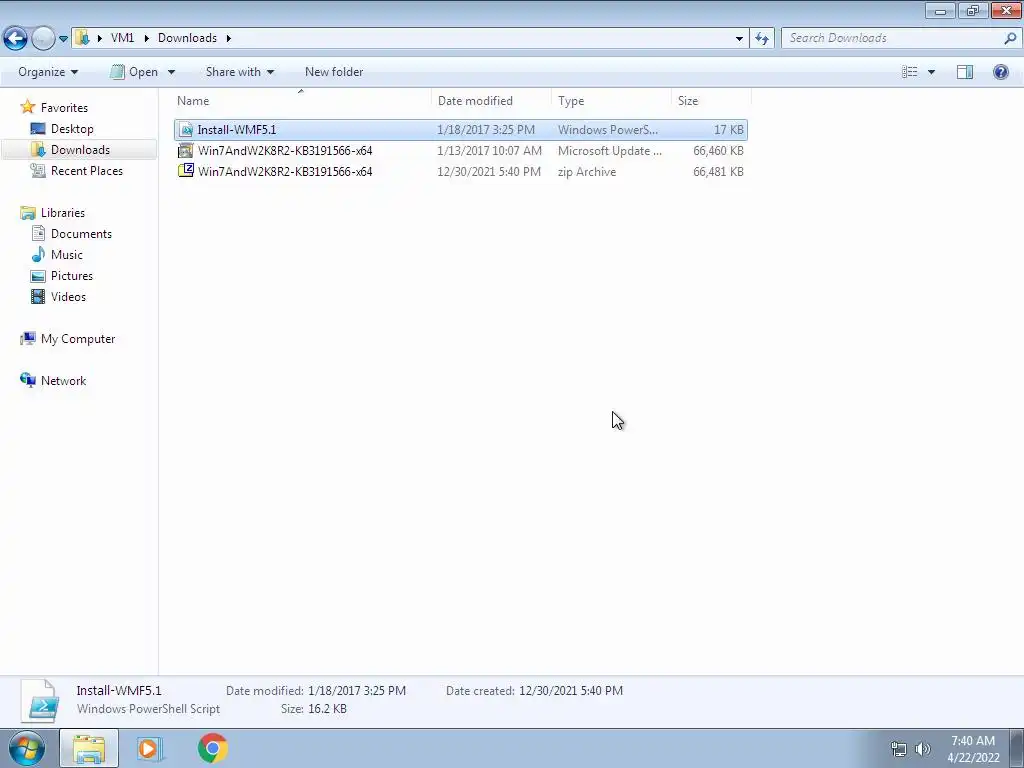
Task: Expand the arrow after Downloads breadcrumb
Action: point(229,38)
